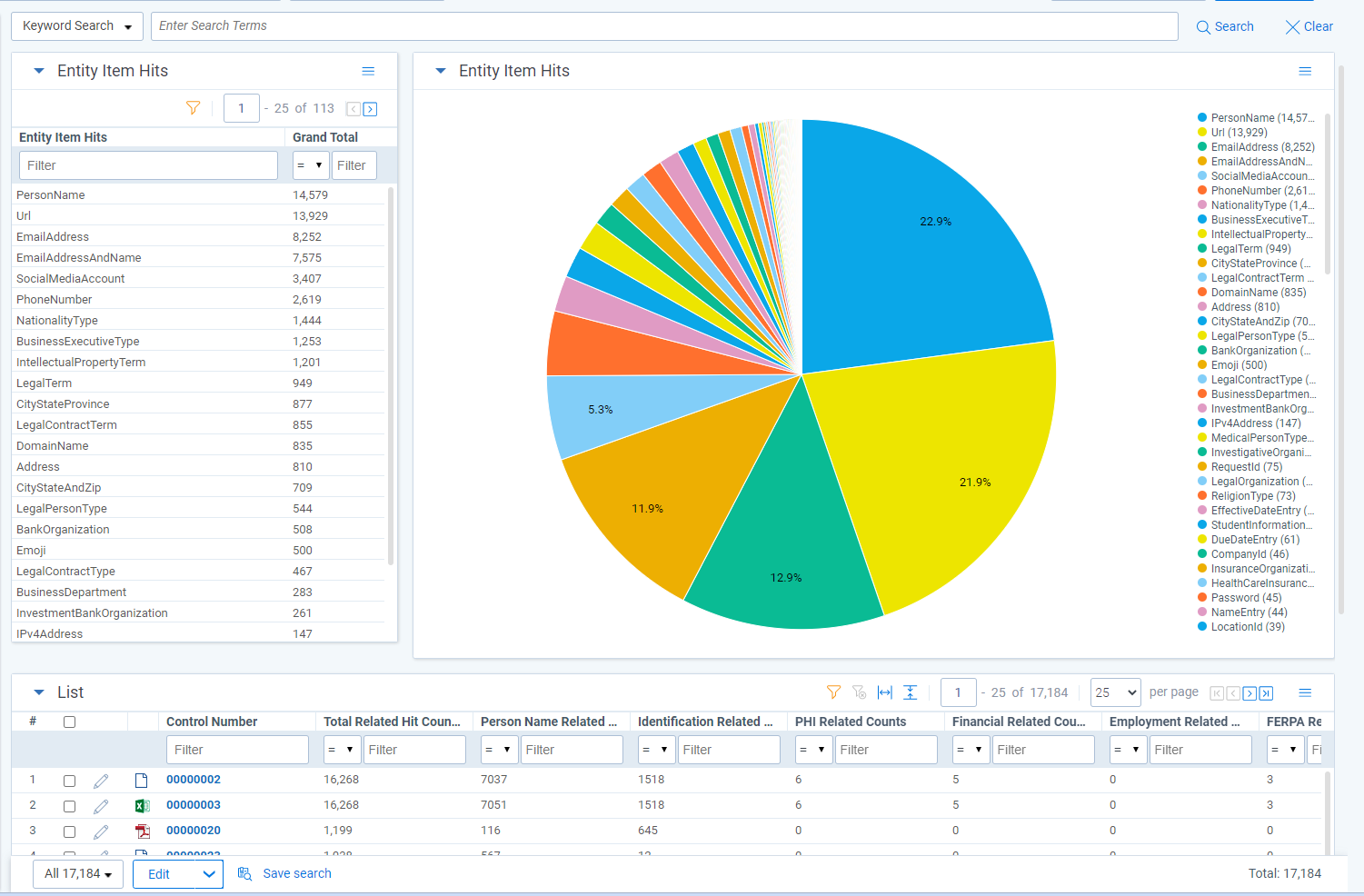Toggle filter icon in Entity Item Hits table

point(193,108)
